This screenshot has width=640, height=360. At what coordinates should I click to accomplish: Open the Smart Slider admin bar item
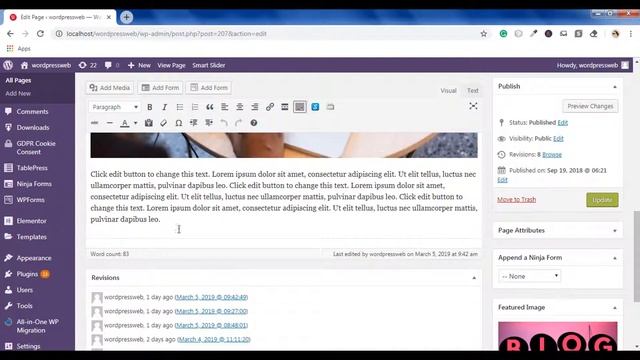point(209,65)
